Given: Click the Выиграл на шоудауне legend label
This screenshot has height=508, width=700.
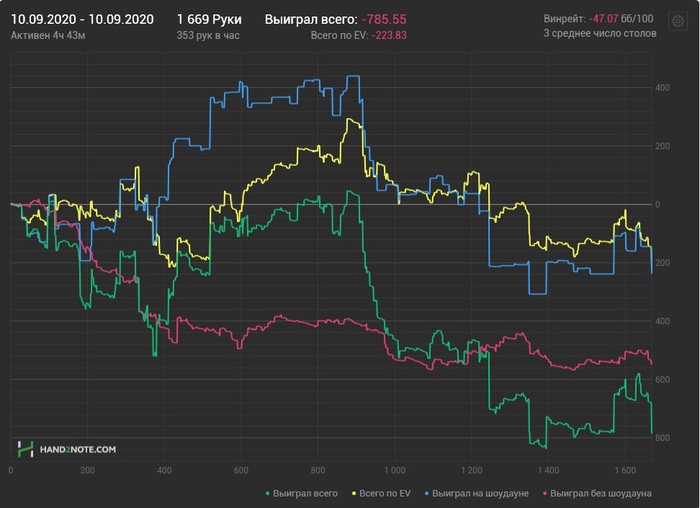Looking at the screenshot, I should pyautogui.click(x=480, y=494).
